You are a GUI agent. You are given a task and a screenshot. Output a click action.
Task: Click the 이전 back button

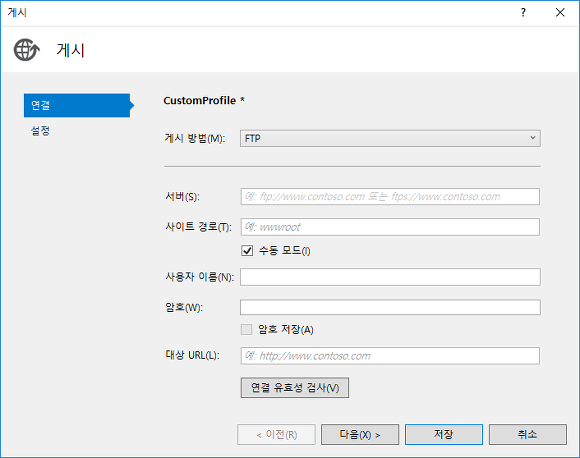coord(276,434)
